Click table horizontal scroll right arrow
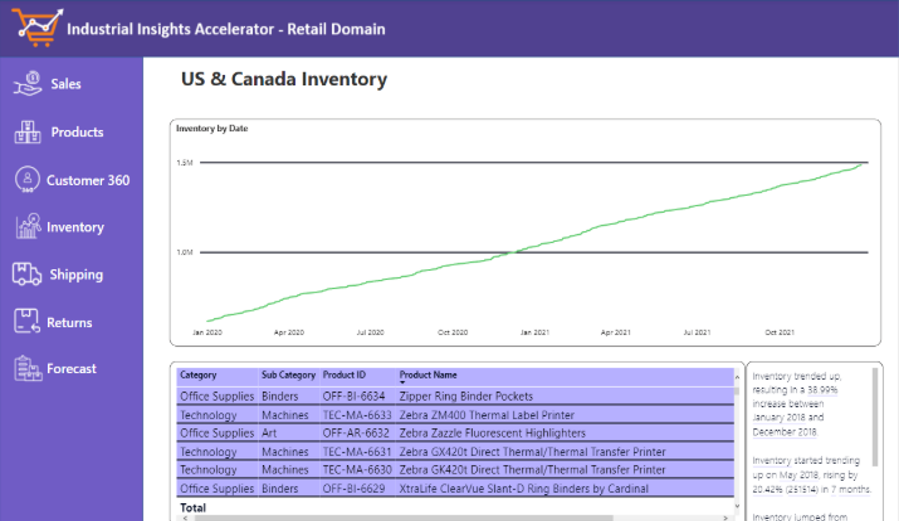Viewport: 899px width, 521px height. pos(725,518)
